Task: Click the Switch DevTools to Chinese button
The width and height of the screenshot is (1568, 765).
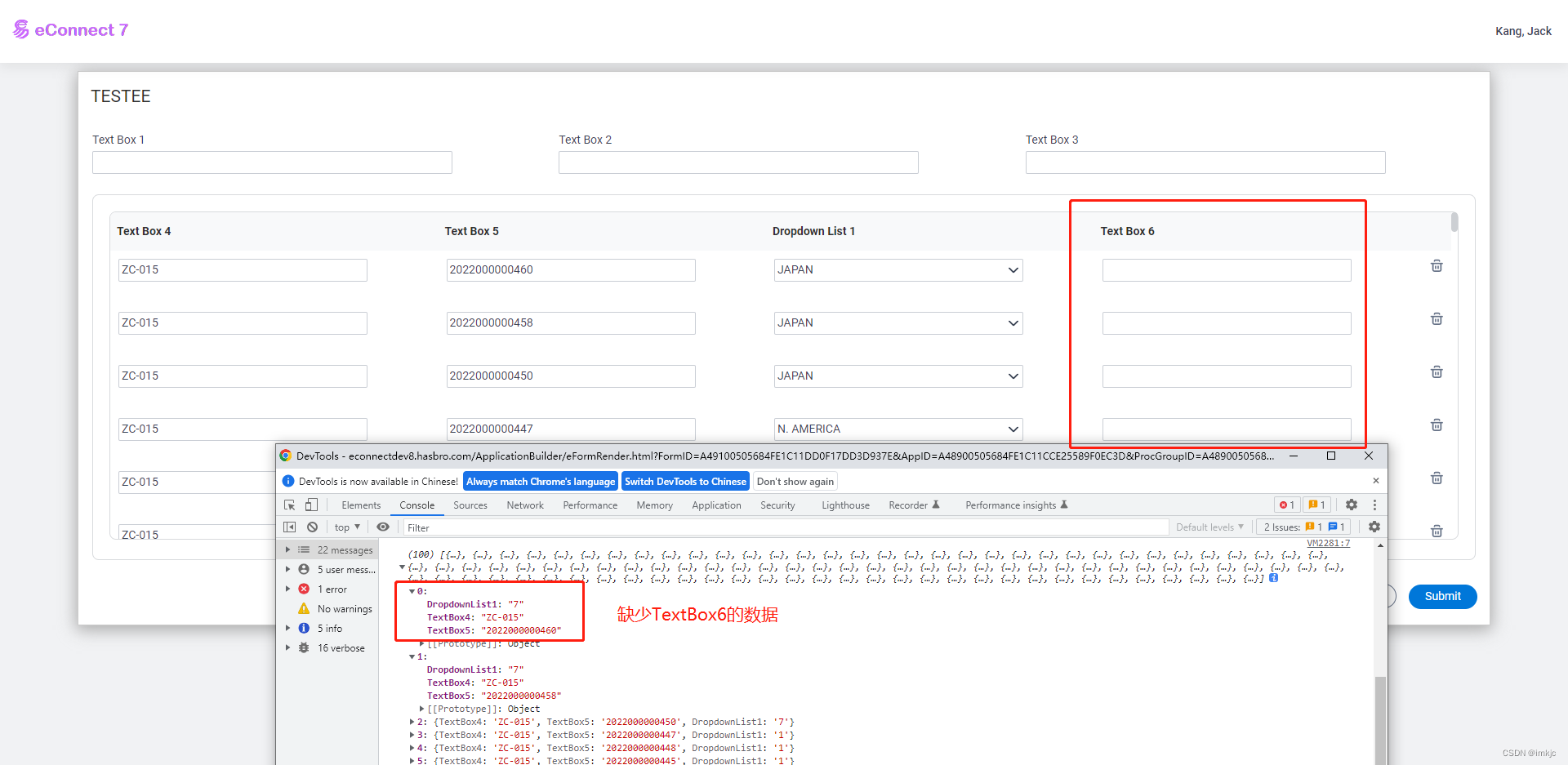Action: (x=685, y=481)
